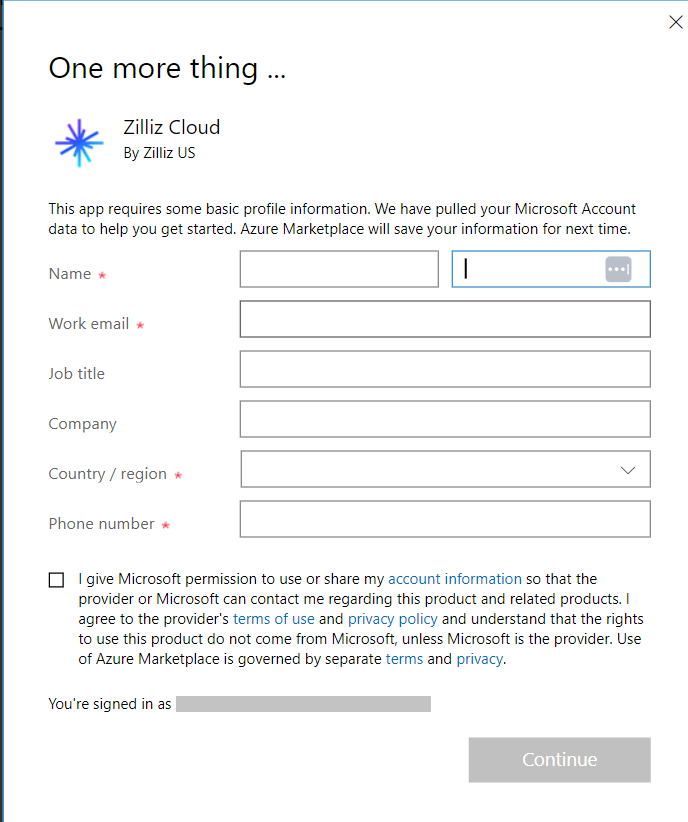
Task: Click the Zilliz Cloud star logo icon
Action: click(x=79, y=141)
